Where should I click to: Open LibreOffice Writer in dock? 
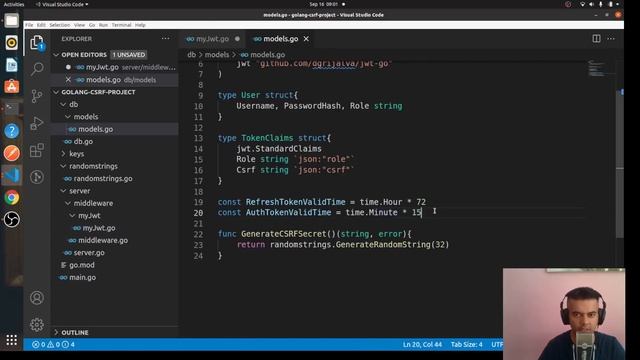pyautogui.click(x=11, y=64)
